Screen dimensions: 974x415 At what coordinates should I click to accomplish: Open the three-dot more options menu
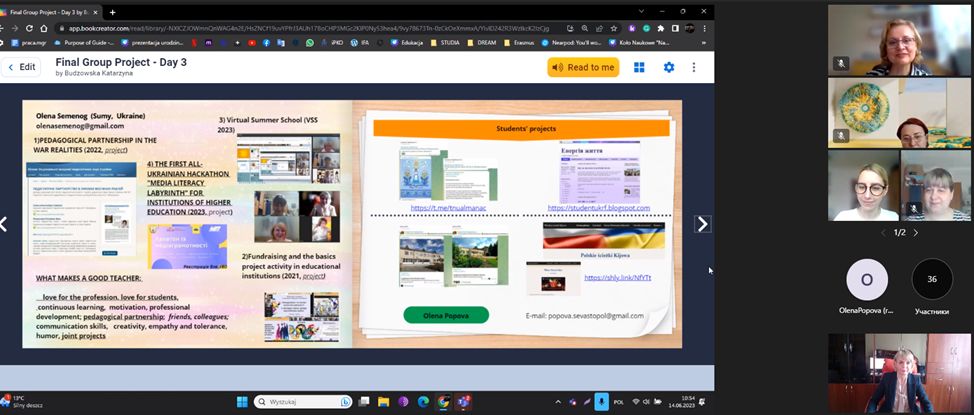pos(694,67)
